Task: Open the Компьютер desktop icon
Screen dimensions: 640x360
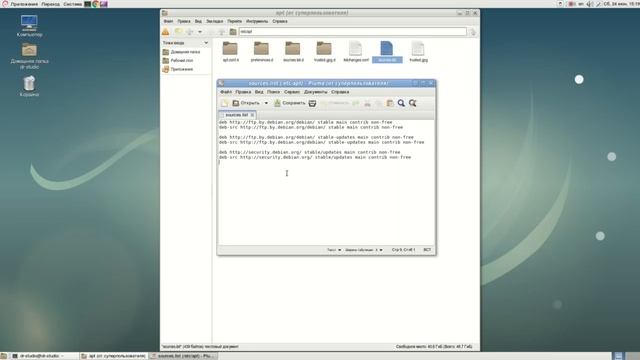Action: (x=29, y=26)
